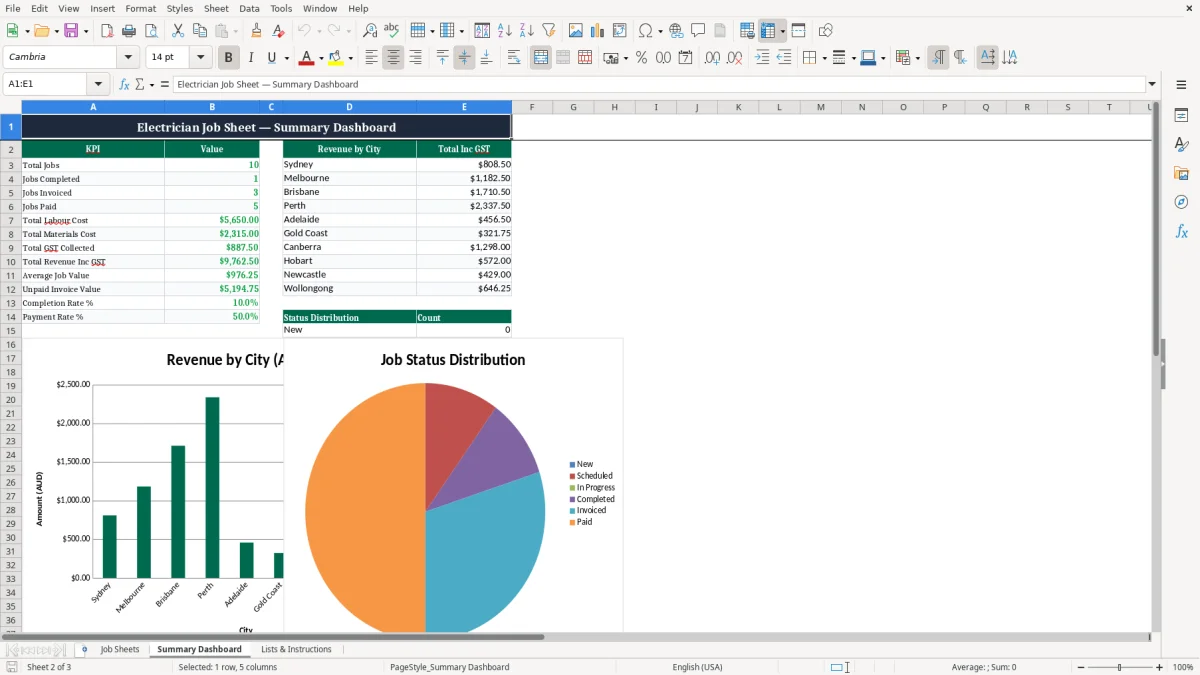The height and width of the screenshot is (675, 1200).
Task: Click the Merge and Center cells icon
Action: pyautogui.click(x=541, y=58)
